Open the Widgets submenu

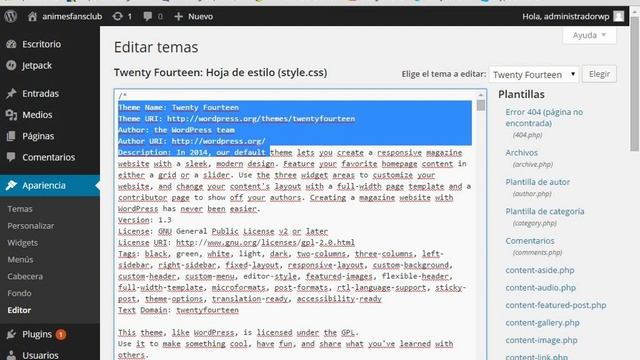click(22, 243)
